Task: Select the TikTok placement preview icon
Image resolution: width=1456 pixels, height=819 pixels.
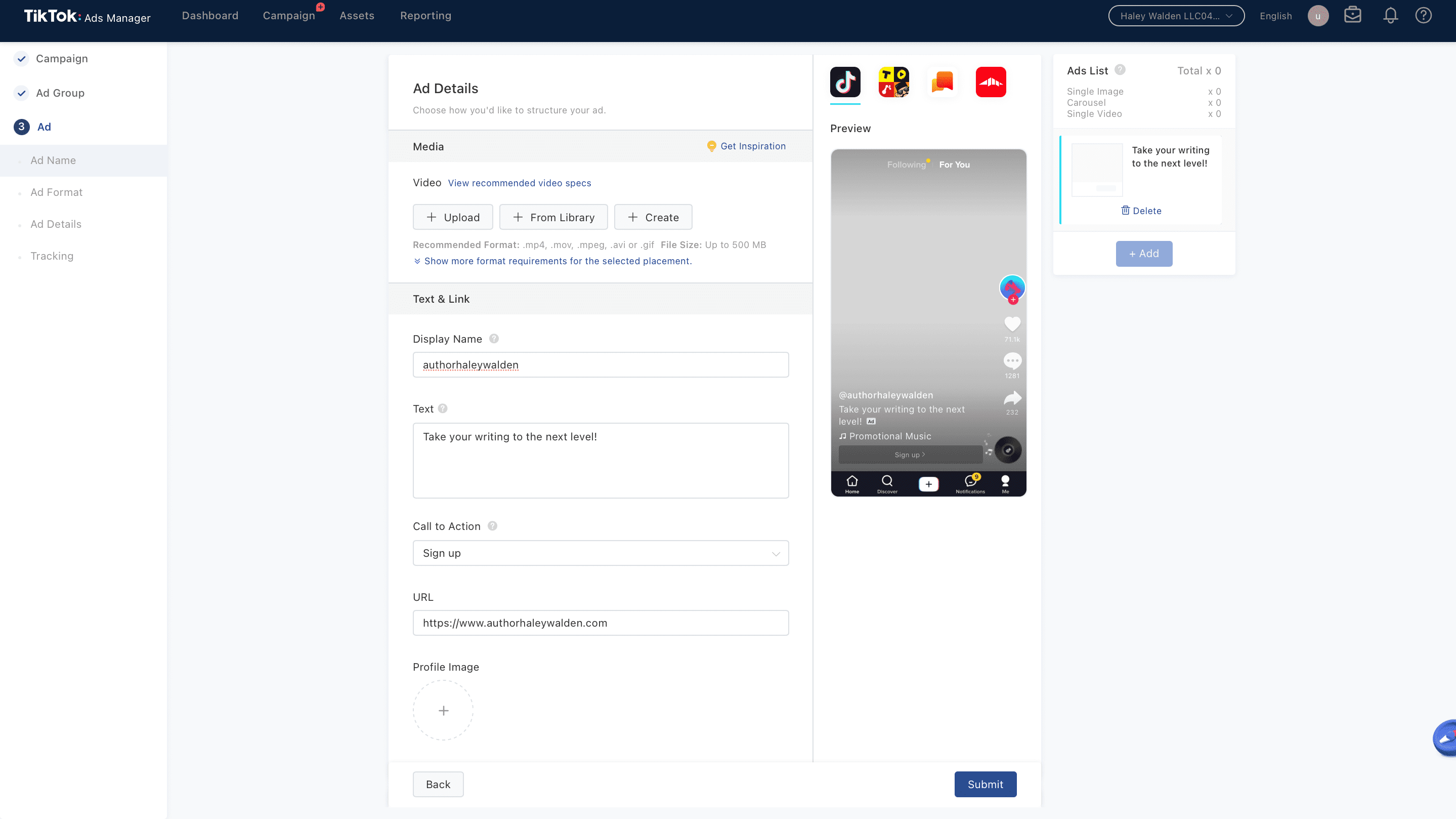Action: point(845,82)
